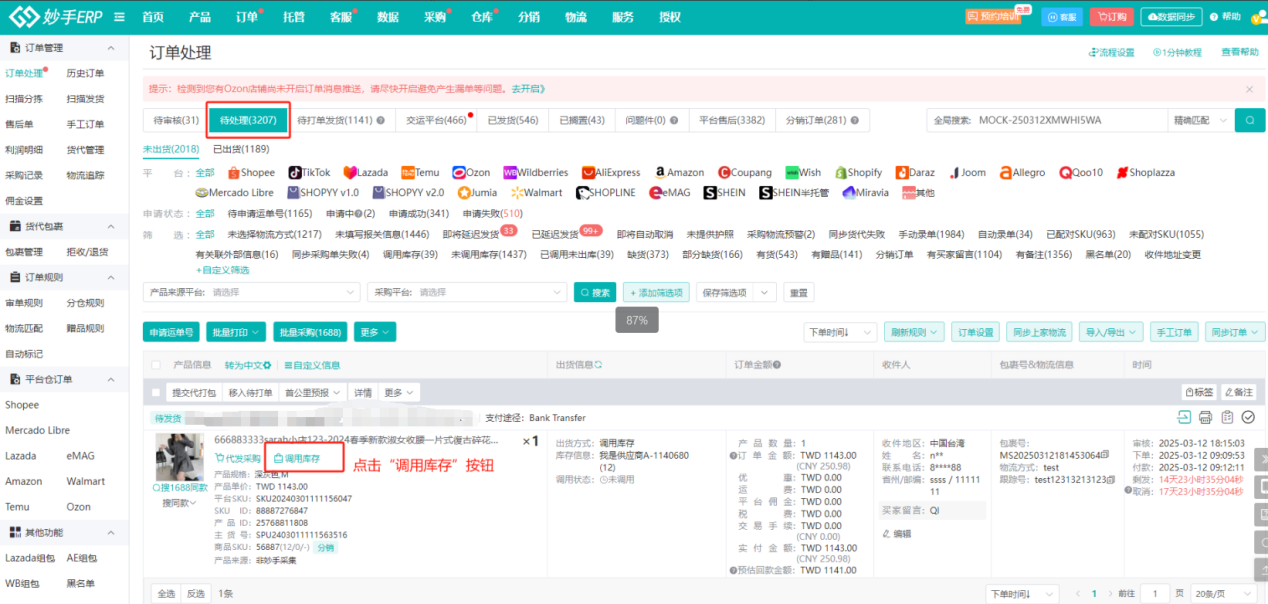
Task: Click the circled checkmark icon on the order row
Action: coord(1248,419)
